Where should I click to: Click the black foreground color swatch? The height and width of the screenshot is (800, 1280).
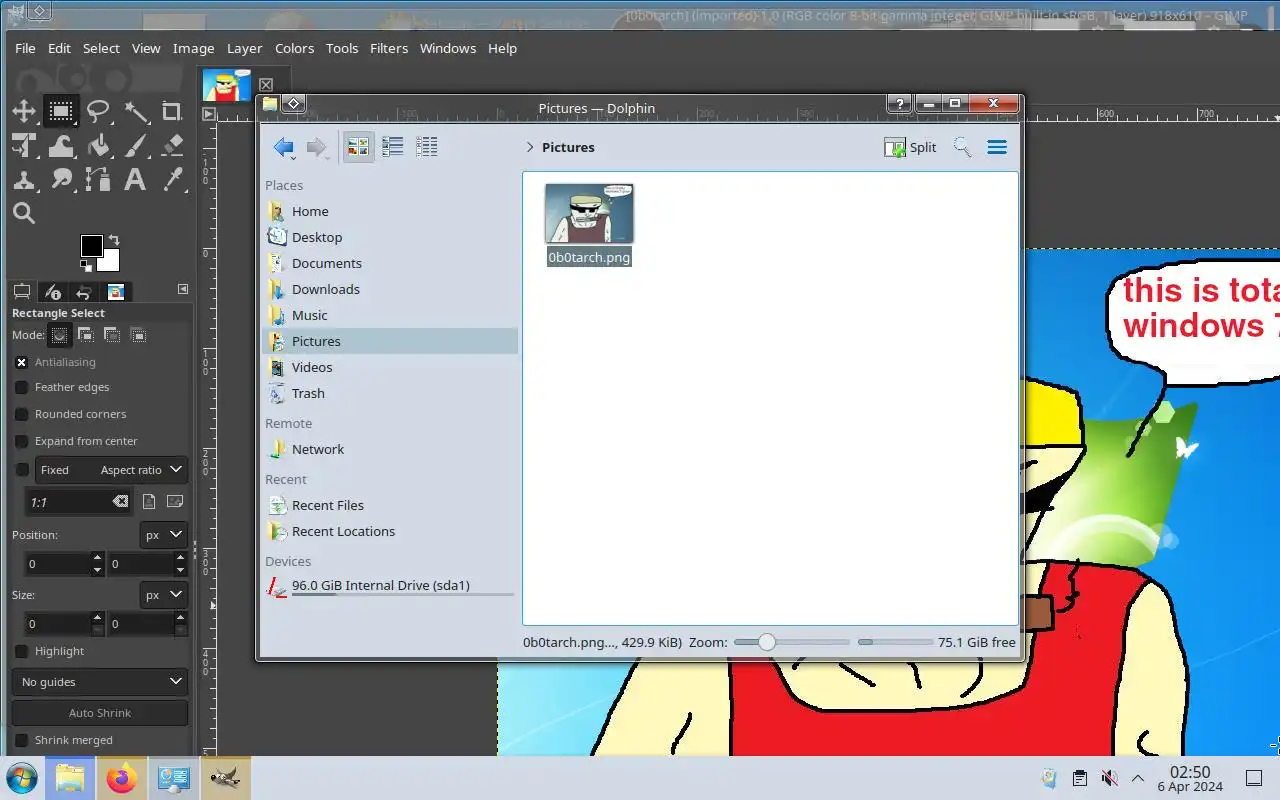coord(91,246)
